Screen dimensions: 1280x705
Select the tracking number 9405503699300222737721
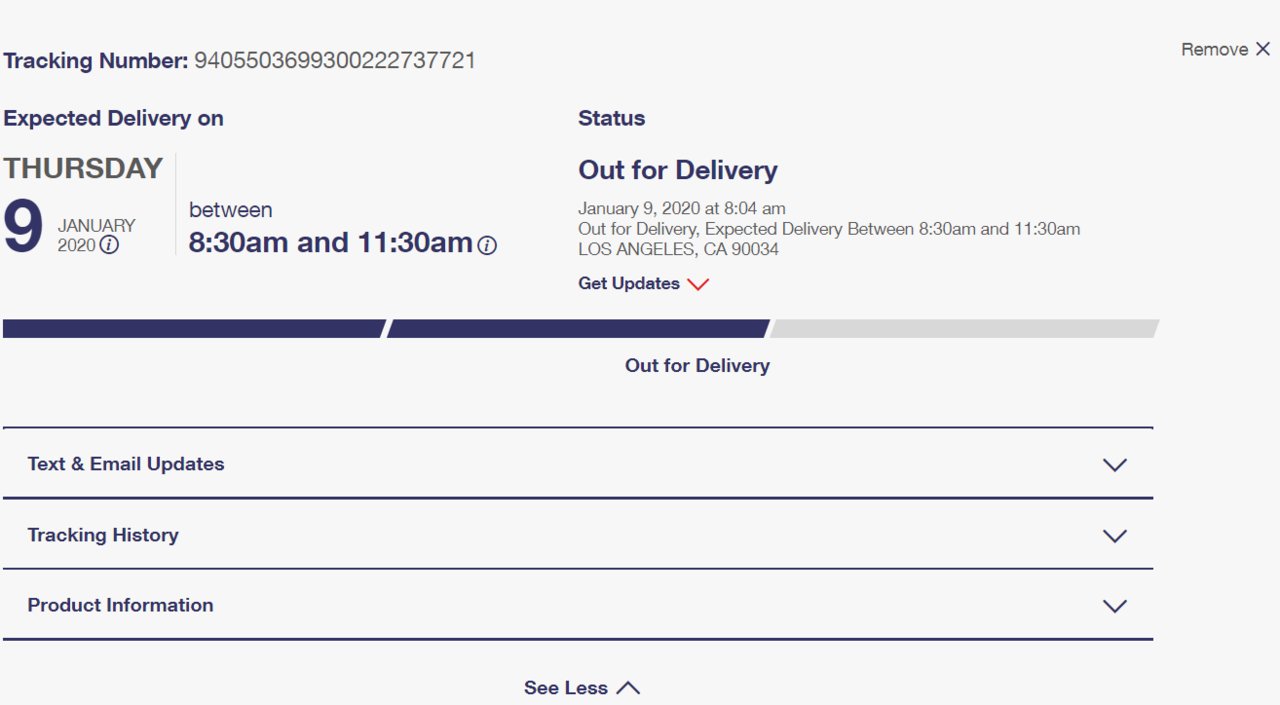(335, 61)
